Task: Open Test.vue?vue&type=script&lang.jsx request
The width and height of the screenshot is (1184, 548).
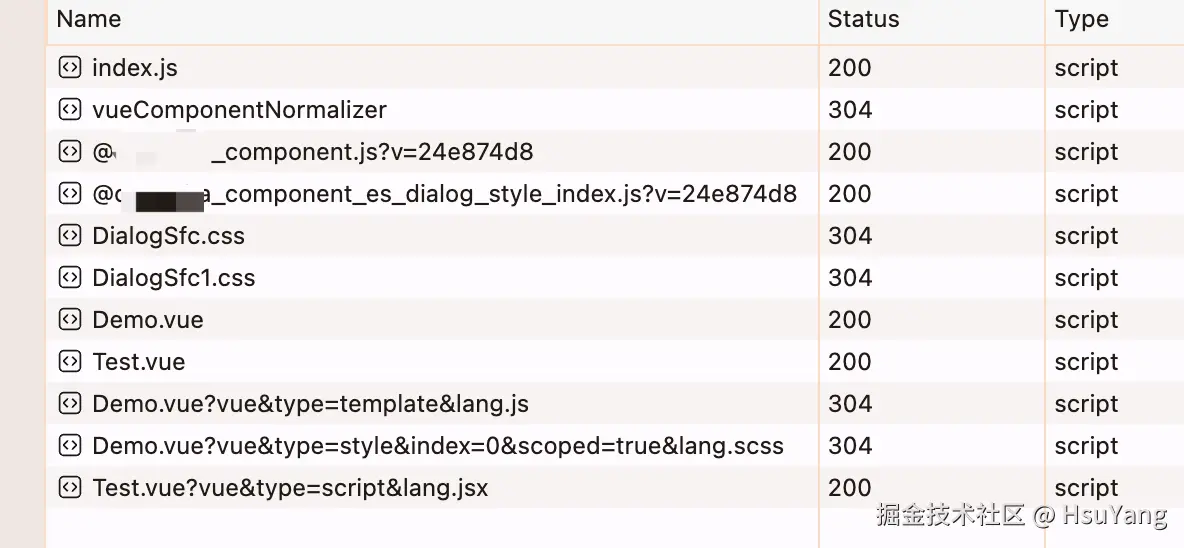Action: pos(290,488)
